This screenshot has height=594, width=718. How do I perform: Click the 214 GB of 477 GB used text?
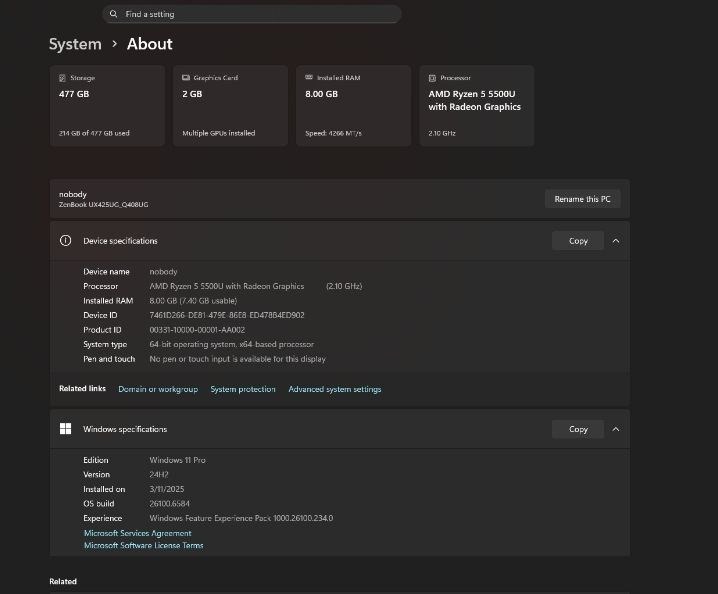94,133
